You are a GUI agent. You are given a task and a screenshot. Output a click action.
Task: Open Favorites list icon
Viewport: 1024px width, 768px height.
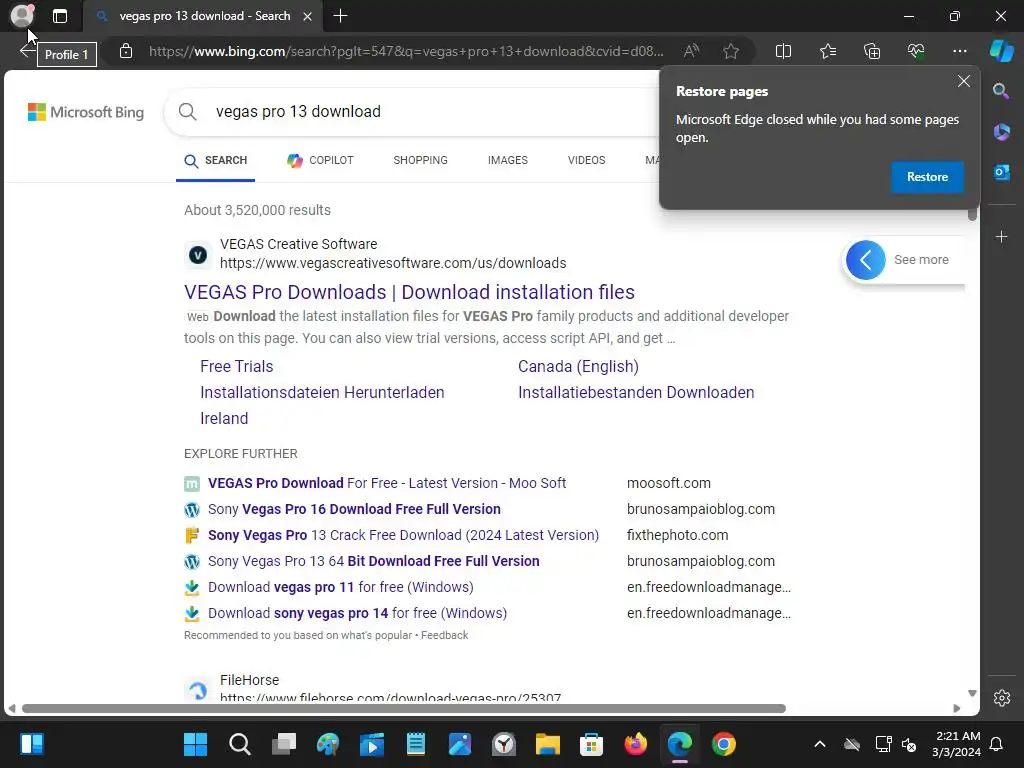(827, 51)
